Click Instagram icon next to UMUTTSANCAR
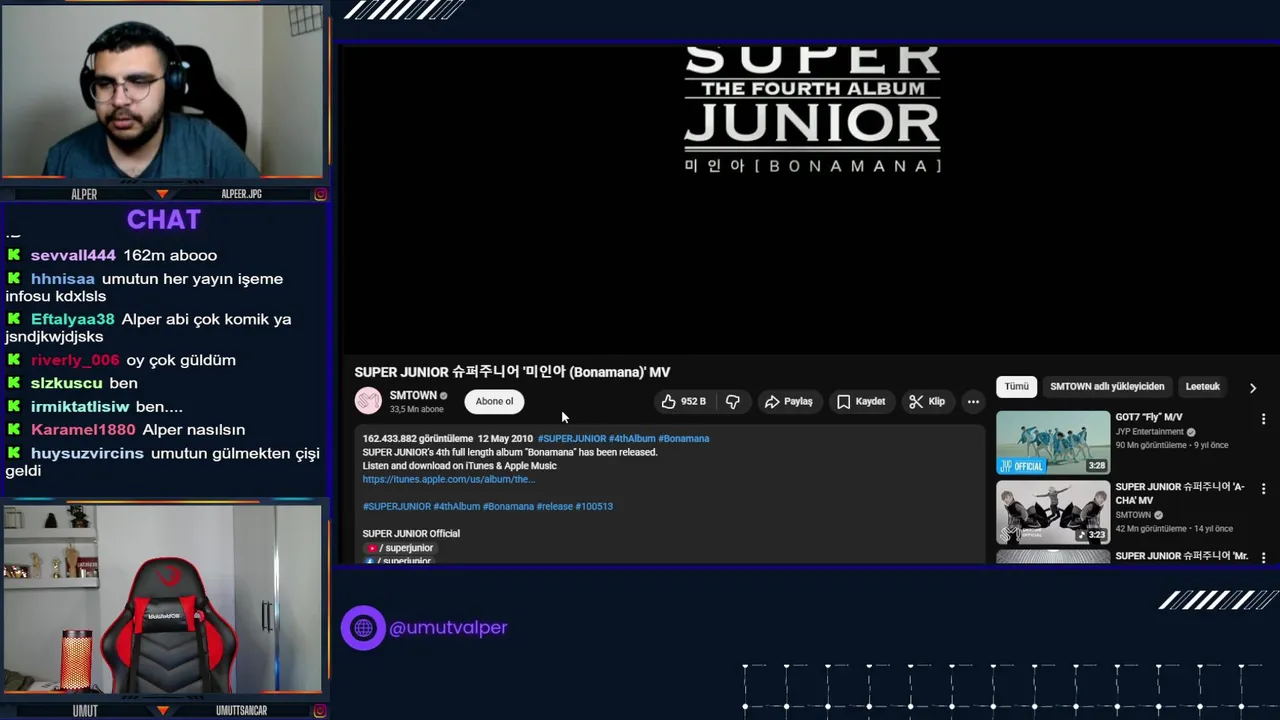The image size is (1280, 720). [x=320, y=711]
